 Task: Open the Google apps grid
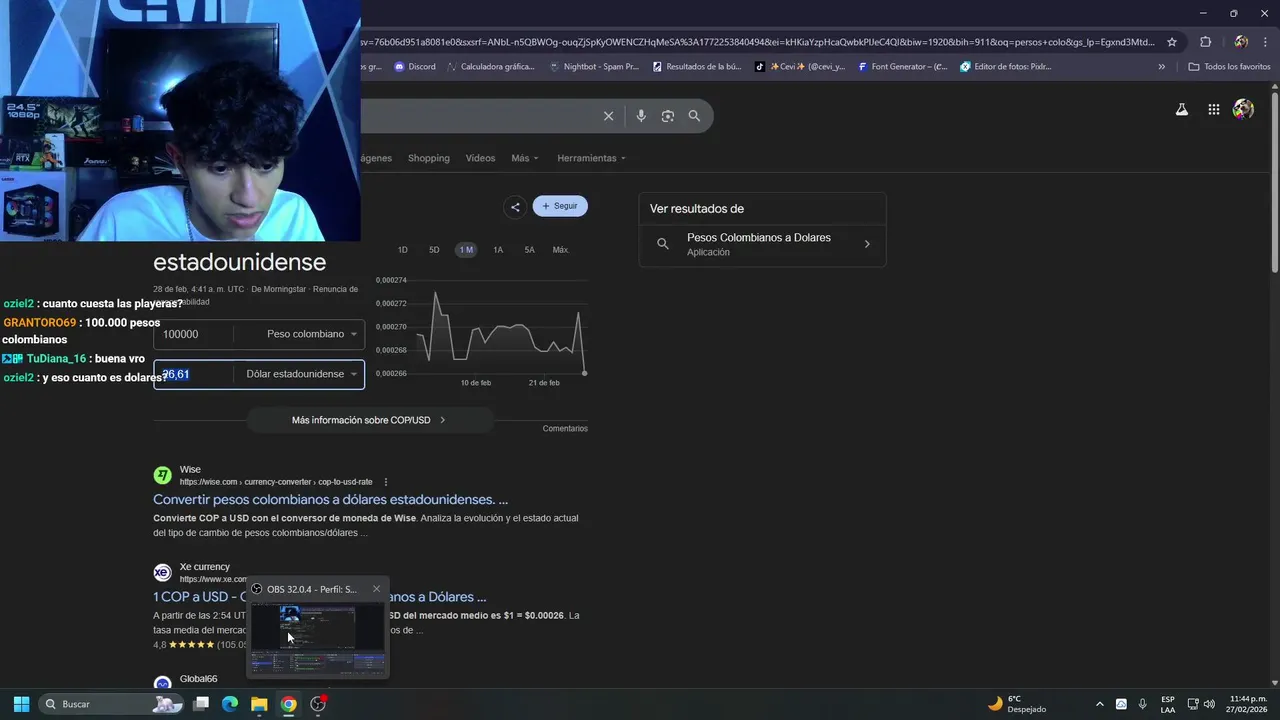point(1214,110)
